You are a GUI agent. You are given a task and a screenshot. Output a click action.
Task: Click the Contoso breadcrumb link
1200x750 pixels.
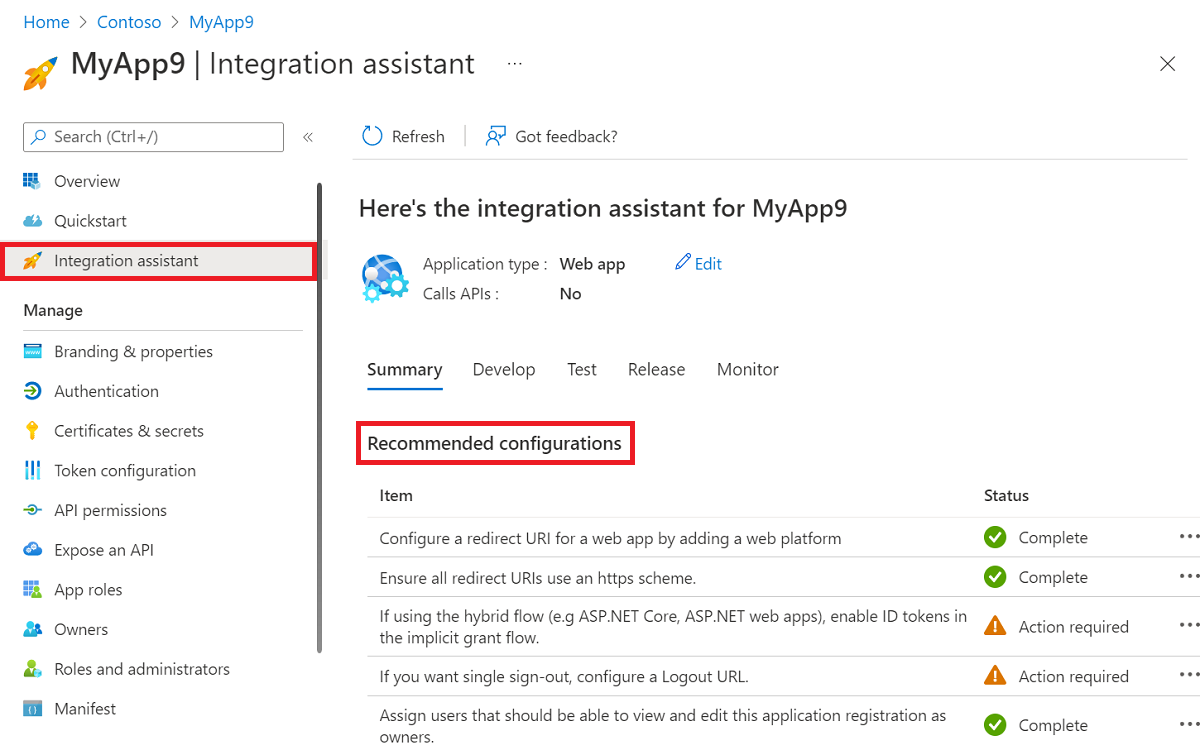(129, 22)
